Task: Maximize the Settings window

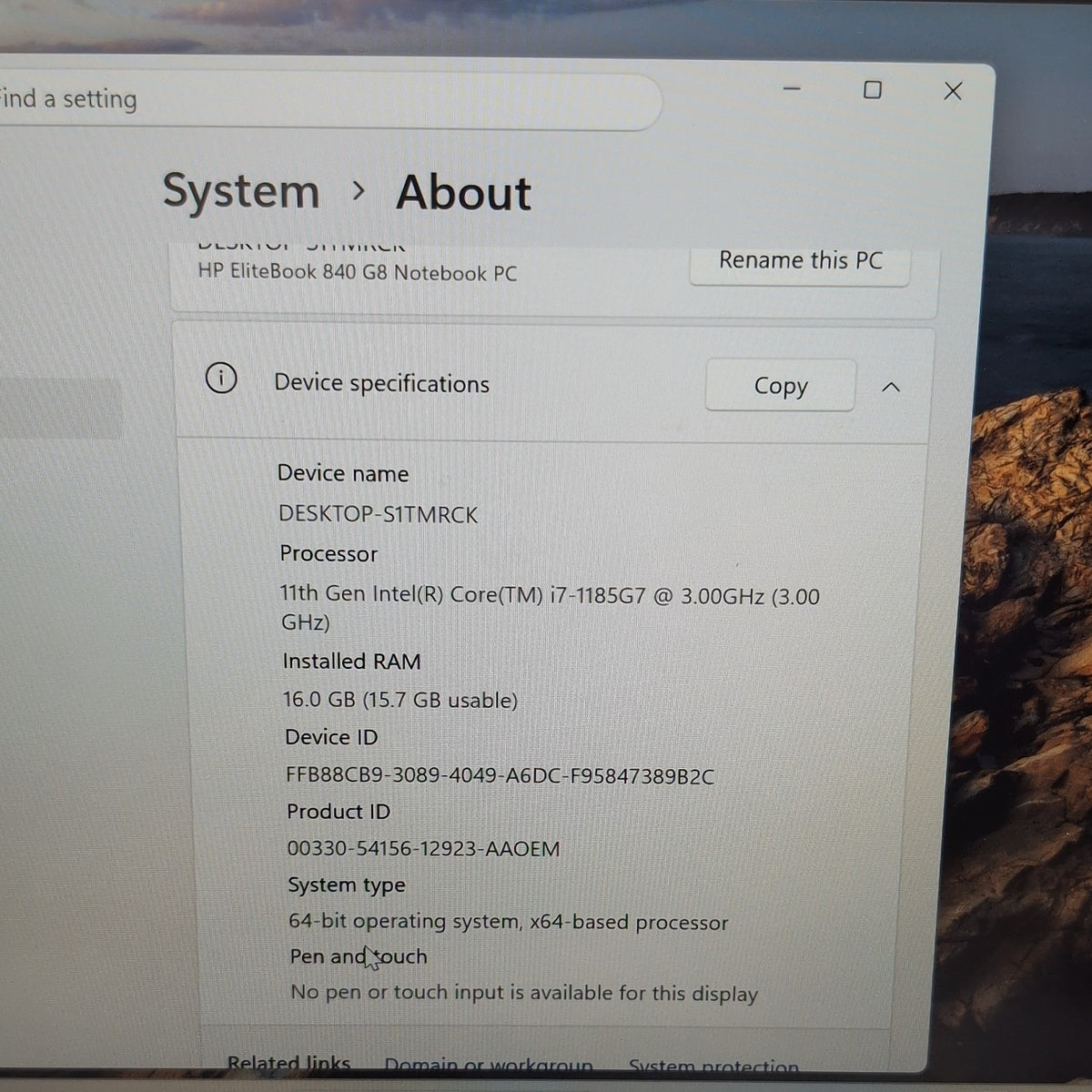Action: pyautogui.click(x=872, y=90)
